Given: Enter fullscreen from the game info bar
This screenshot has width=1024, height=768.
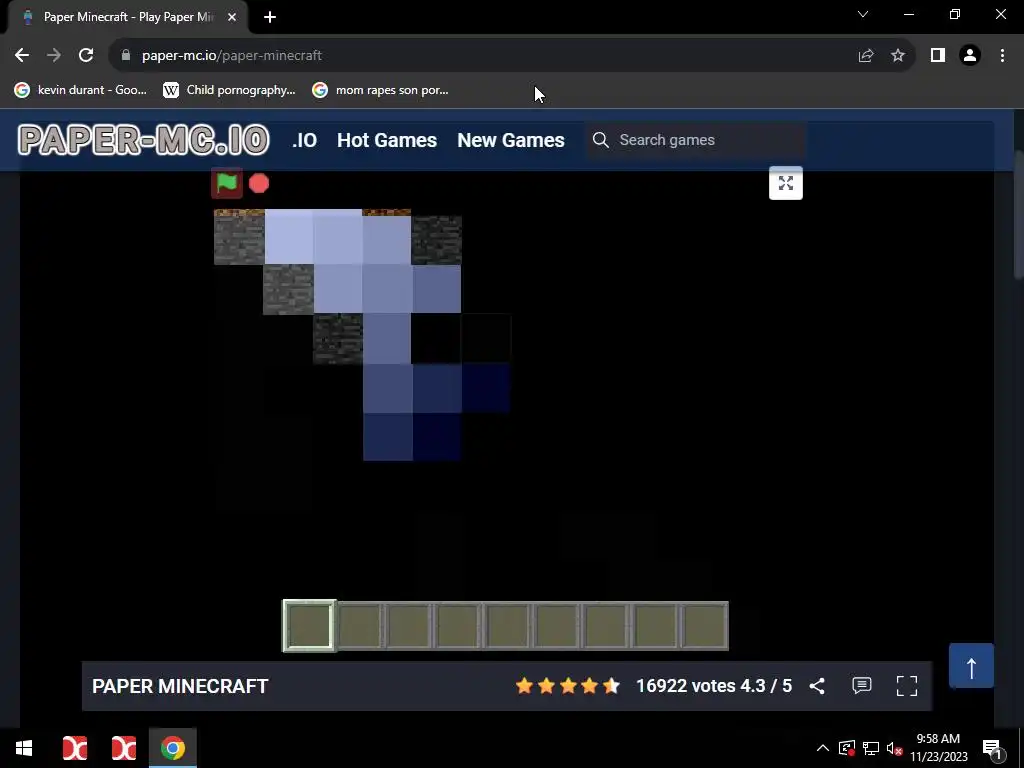Looking at the screenshot, I should (x=906, y=686).
